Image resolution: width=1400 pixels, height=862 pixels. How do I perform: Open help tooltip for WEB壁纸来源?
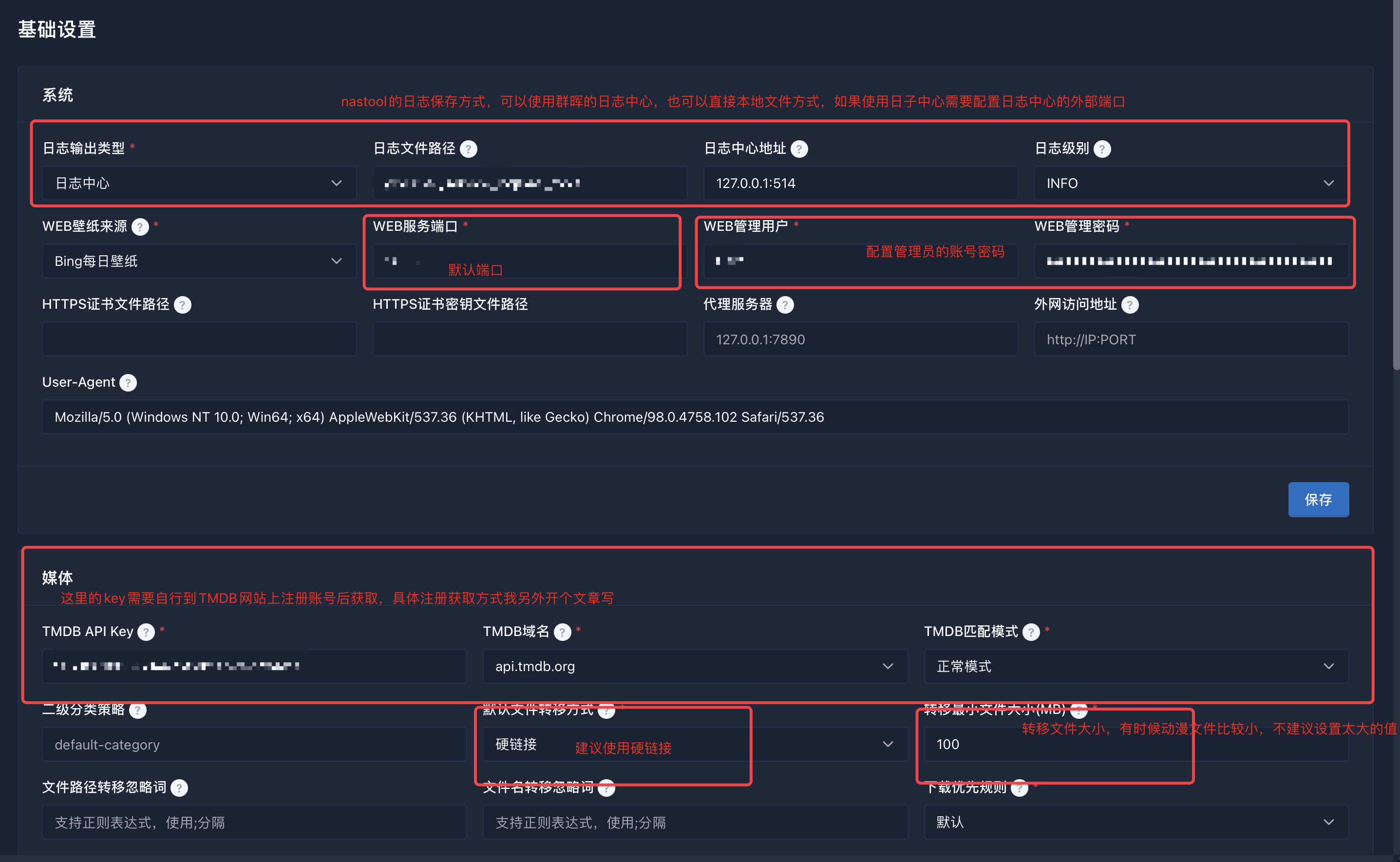click(140, 227)
